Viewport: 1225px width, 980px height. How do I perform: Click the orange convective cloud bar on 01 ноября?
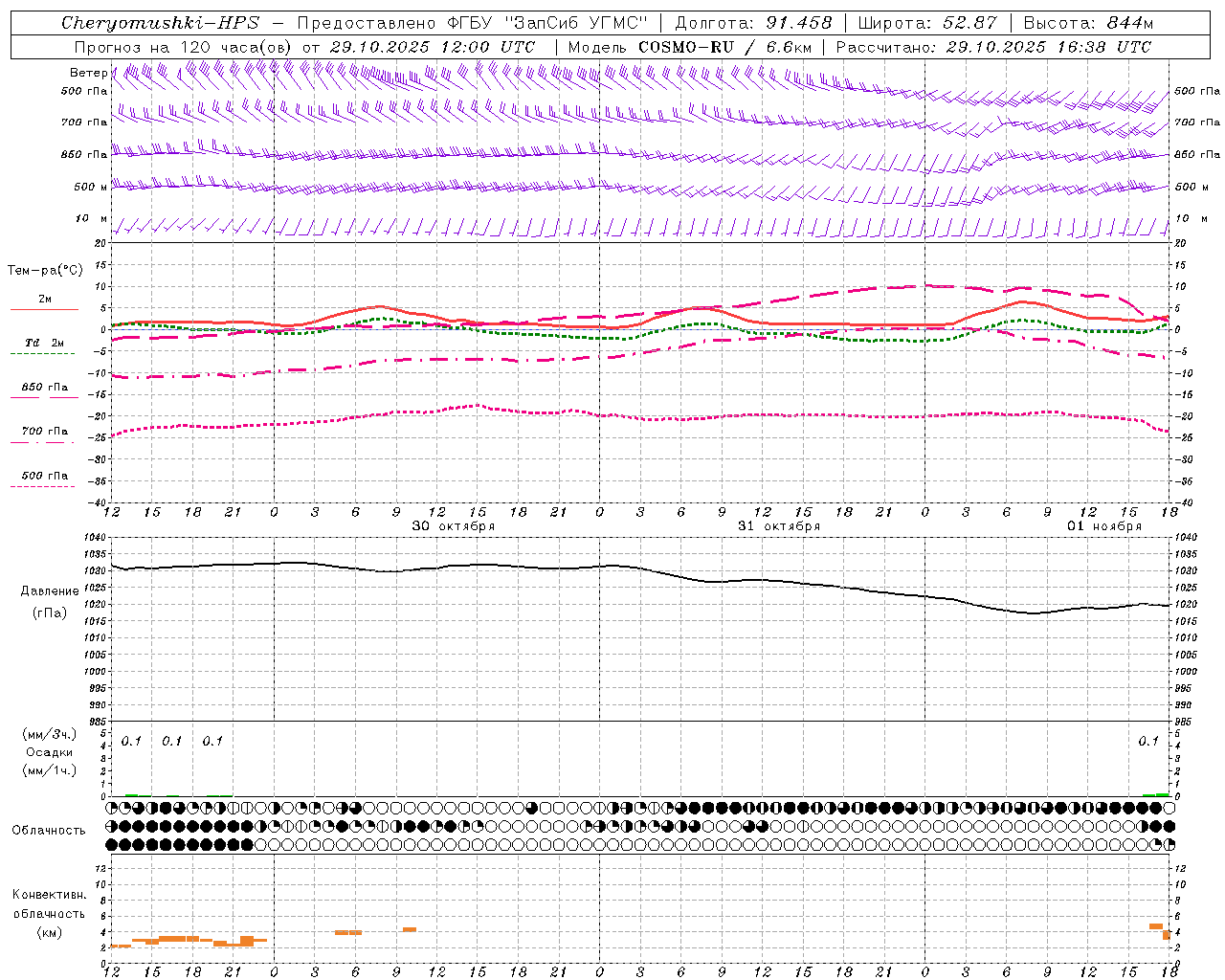pyautogui.click(x=1156, y=926)
